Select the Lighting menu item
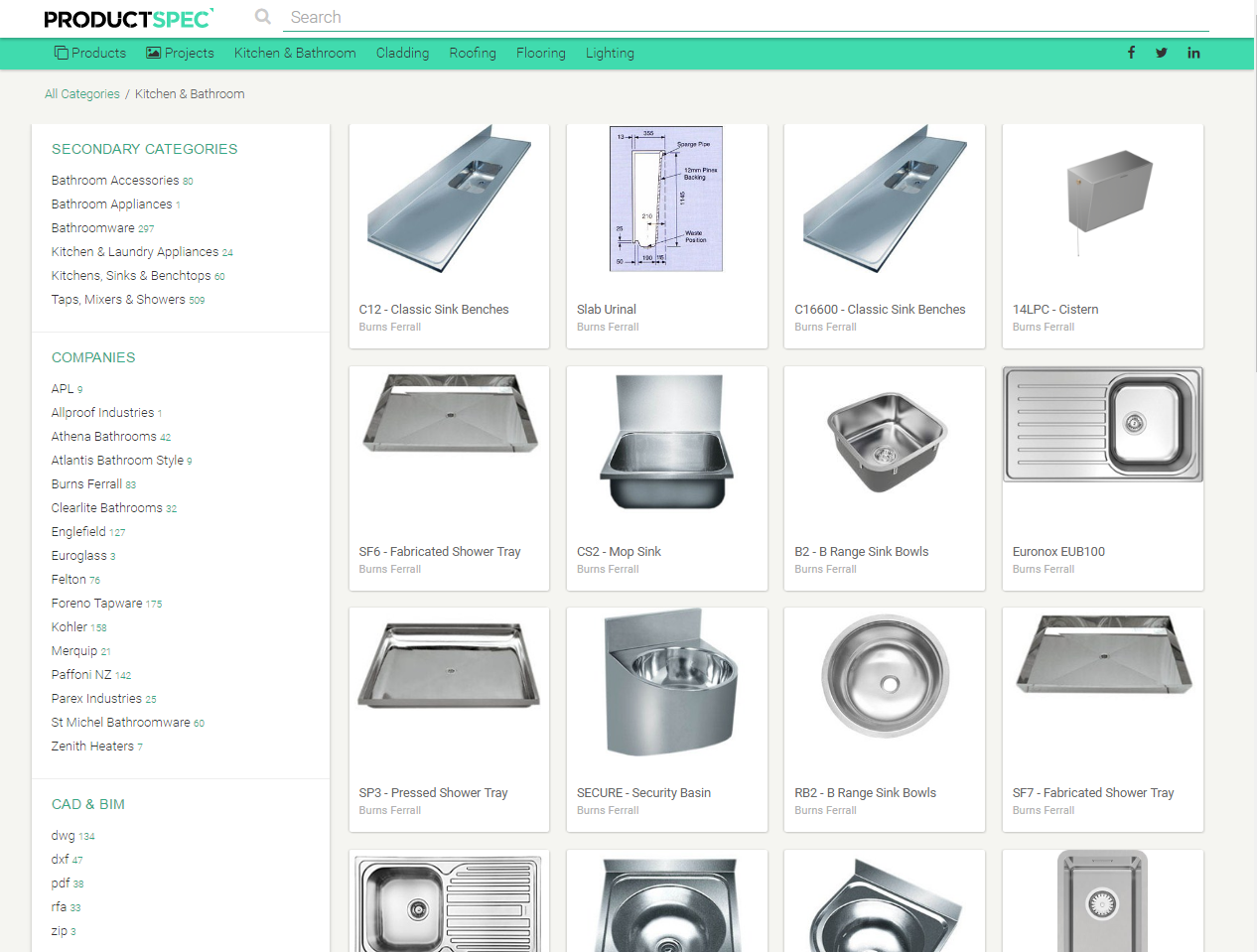The width and height of the screenshot is (1257, 952). tap(610, 53)
